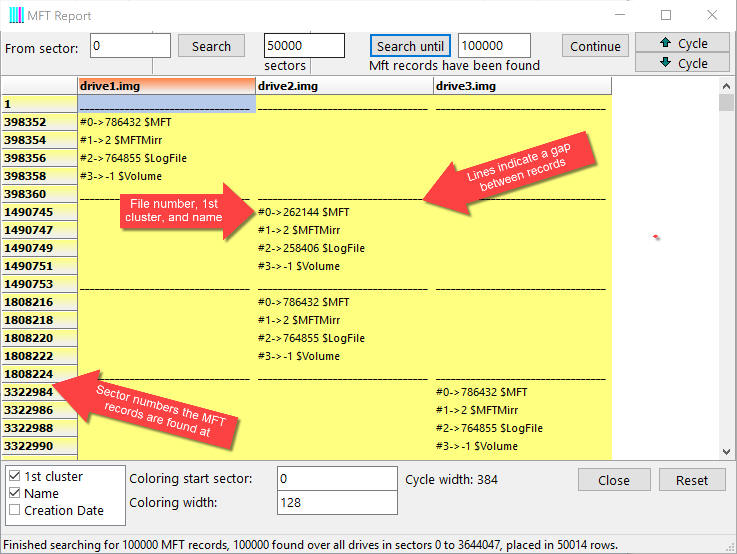Select the drive3.img column header

click(x=521, y=86)
